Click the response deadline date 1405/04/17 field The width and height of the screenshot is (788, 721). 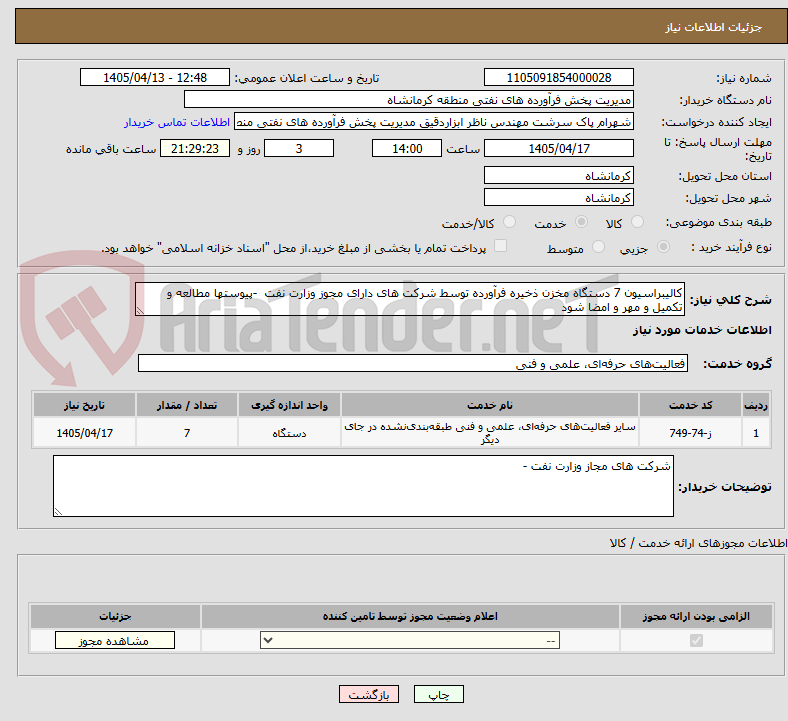pyautogui.click(x=558, y=148)
